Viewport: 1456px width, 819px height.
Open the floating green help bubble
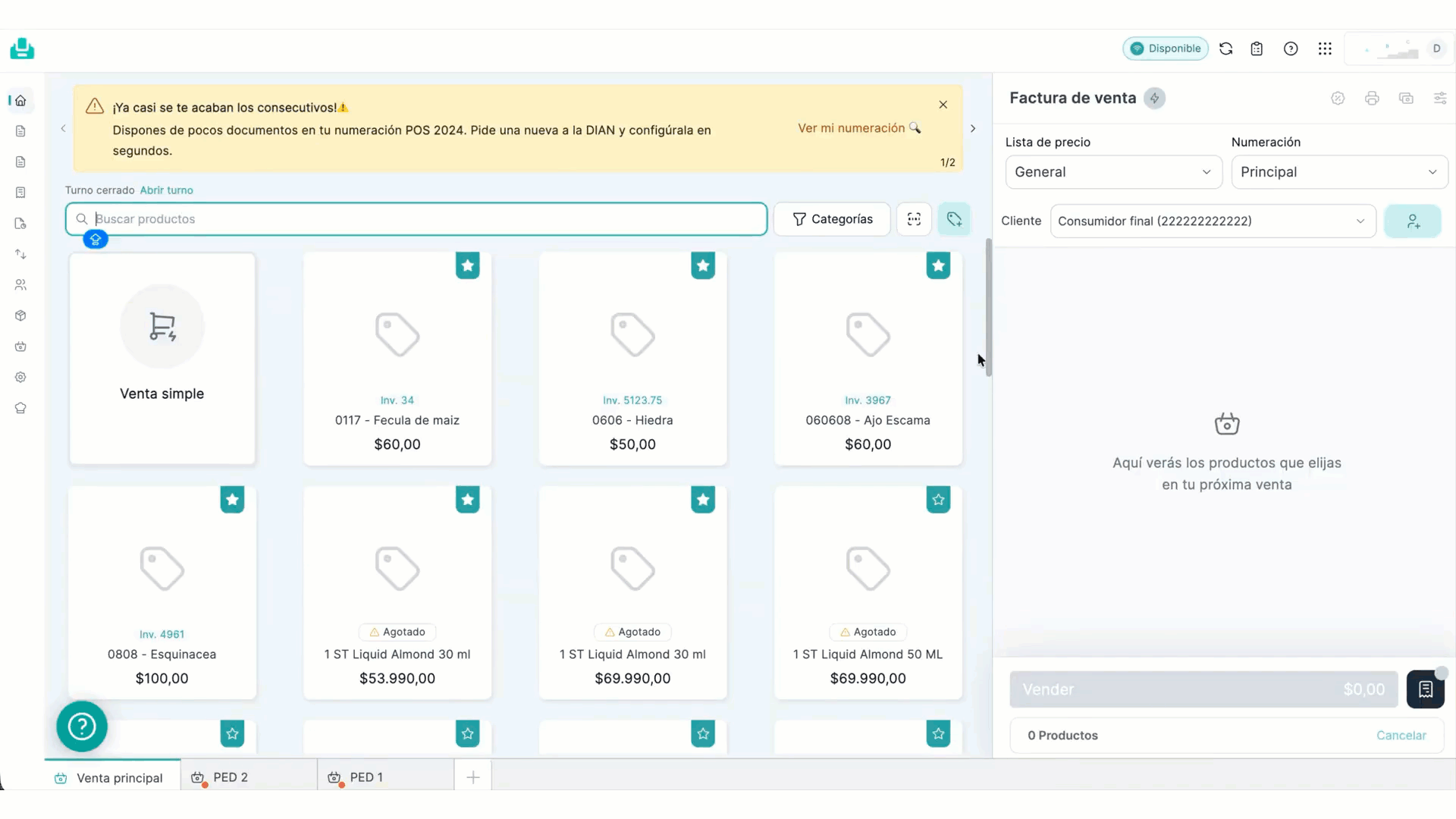82,726
